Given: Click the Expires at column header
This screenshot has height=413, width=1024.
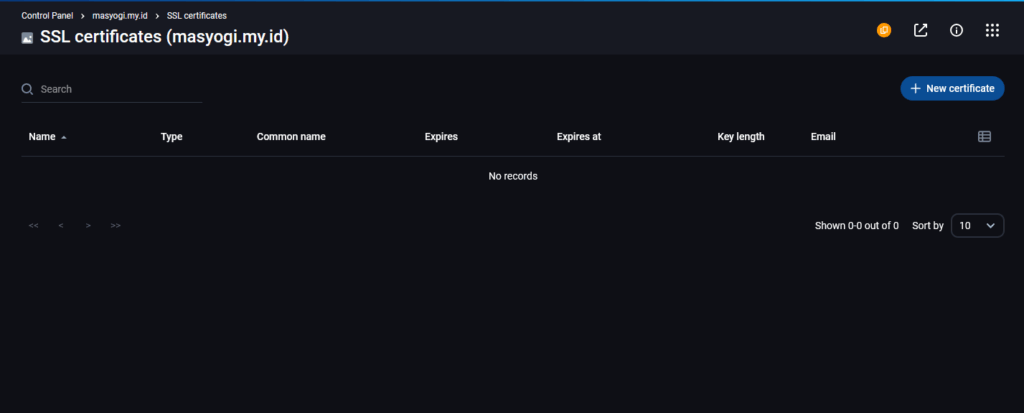Looking at the screenshot, I should tap(578, 137).
